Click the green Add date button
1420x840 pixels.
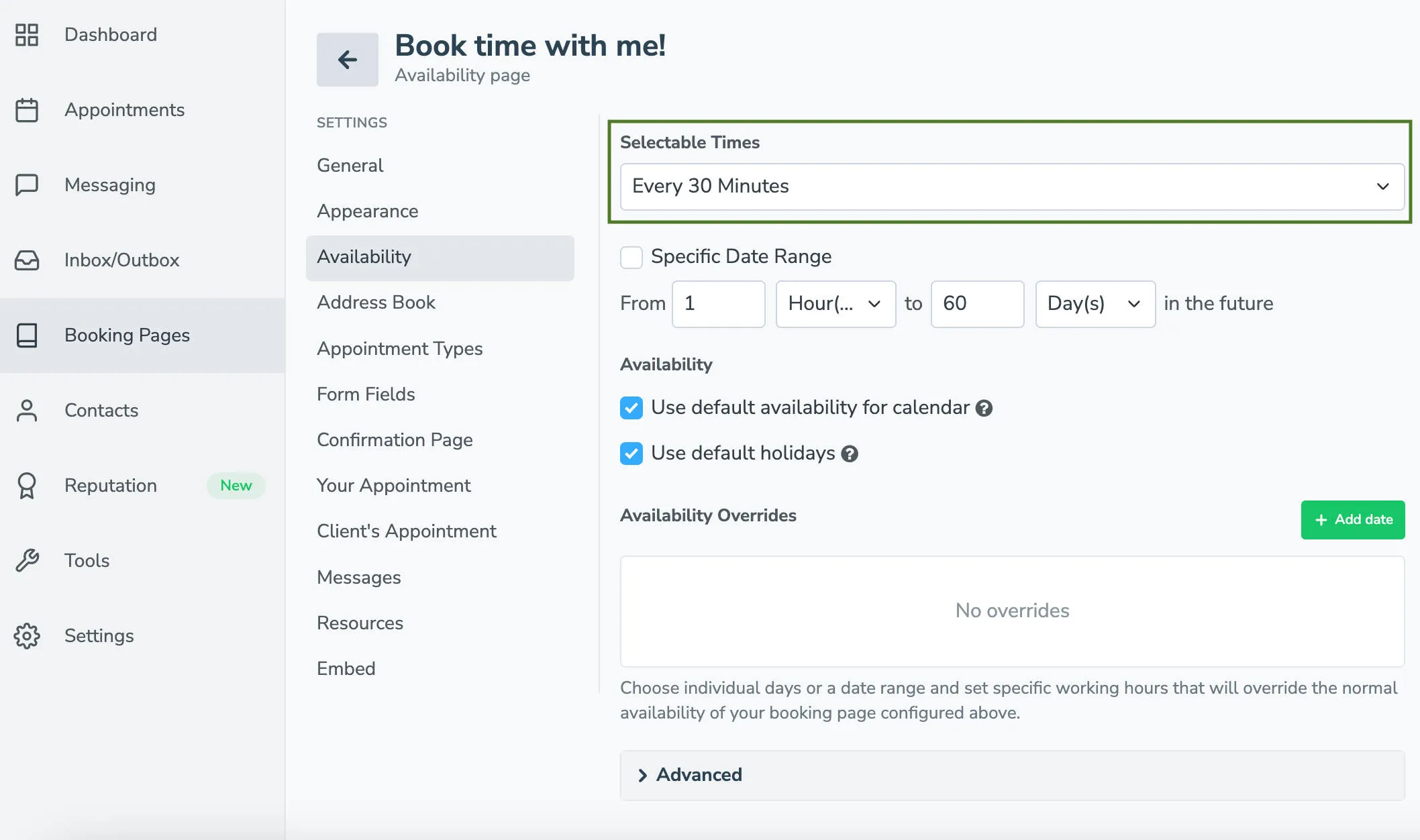coord(1352,520)
